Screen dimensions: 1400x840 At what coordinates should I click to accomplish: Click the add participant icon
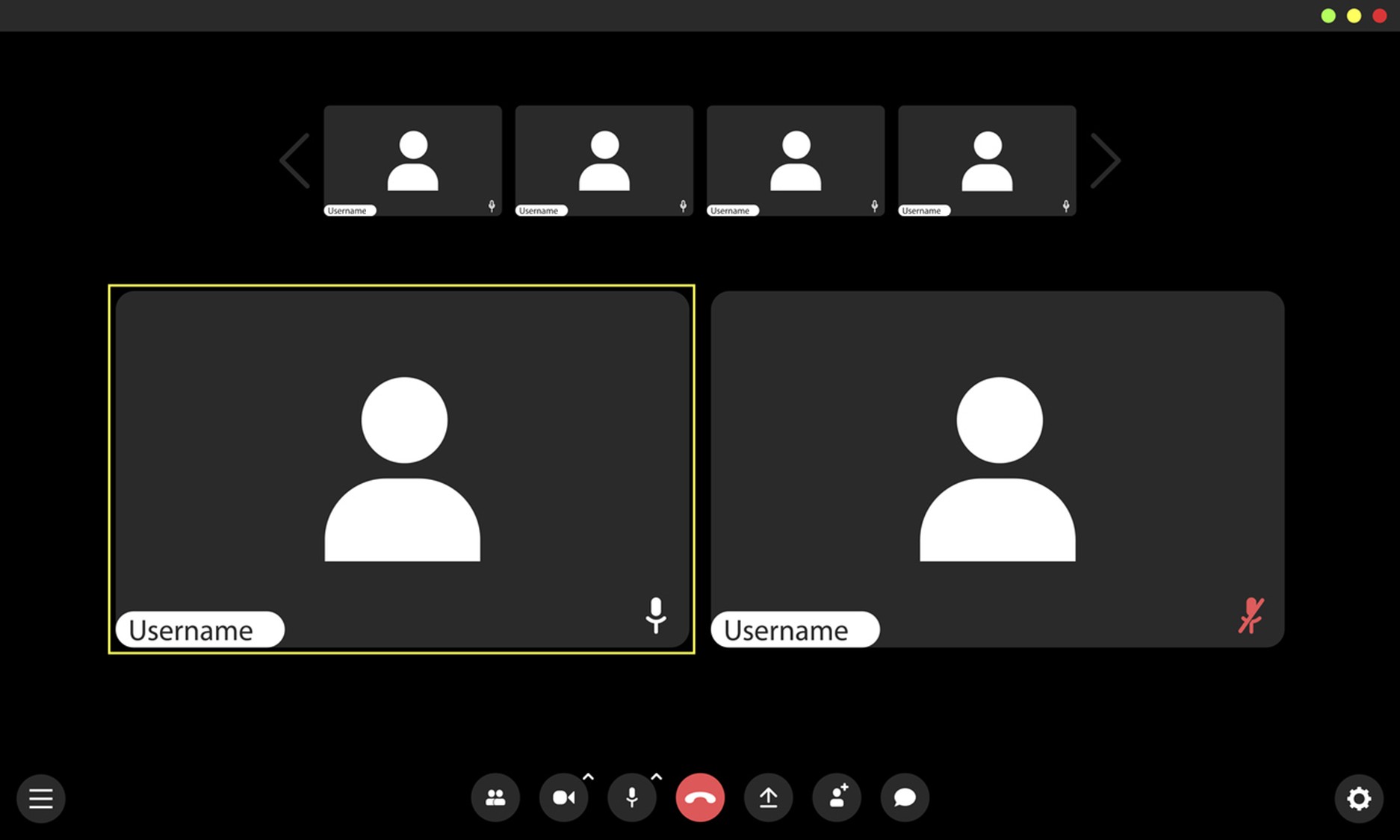coord(837,797)
